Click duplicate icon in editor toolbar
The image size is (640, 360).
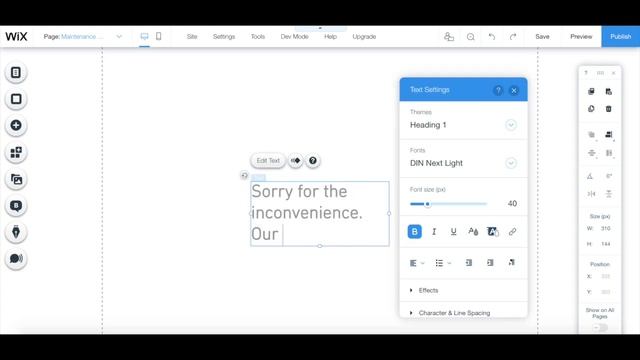(x=591, y=109)
